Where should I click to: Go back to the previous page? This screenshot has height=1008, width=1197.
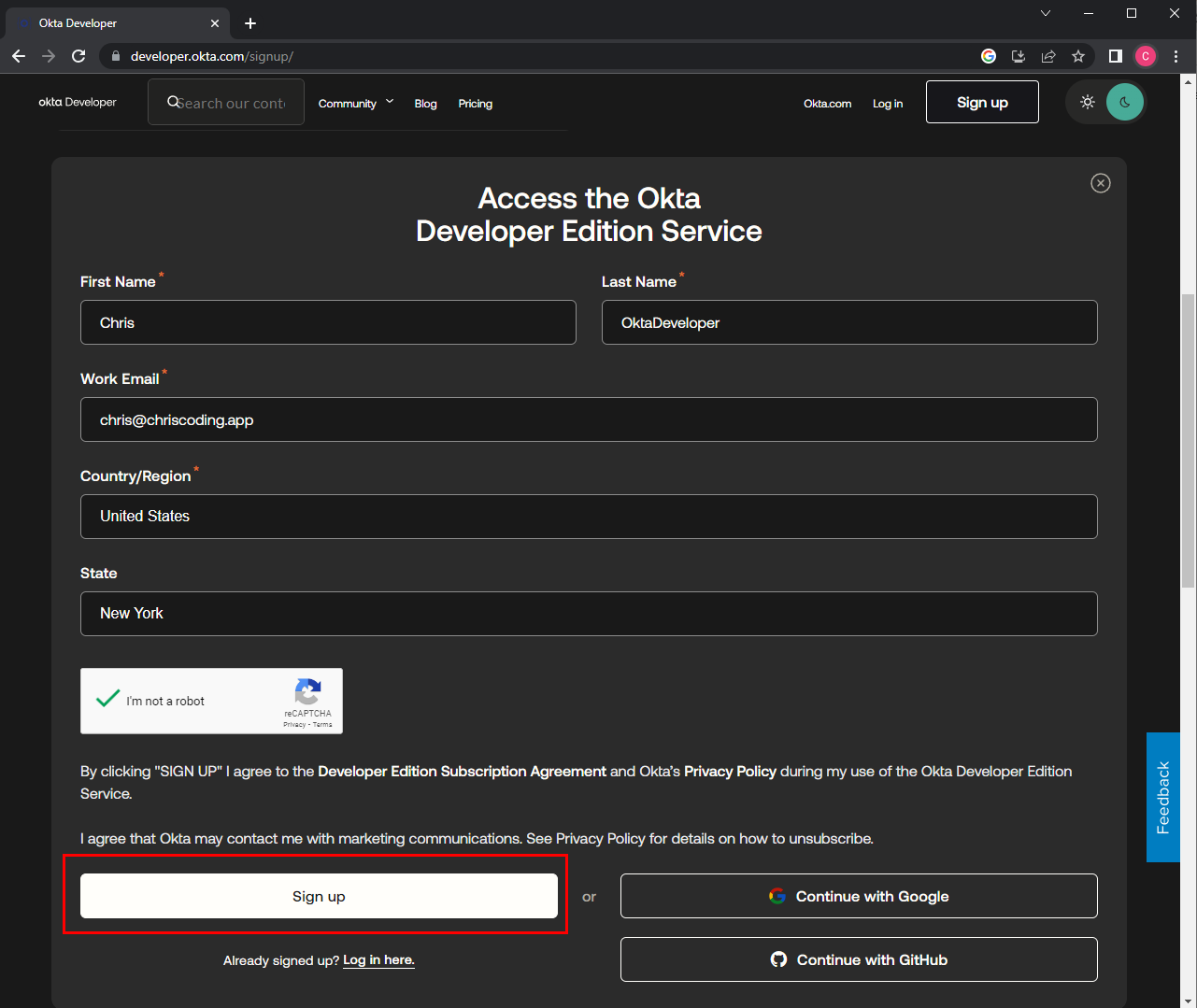pos(19,56)
